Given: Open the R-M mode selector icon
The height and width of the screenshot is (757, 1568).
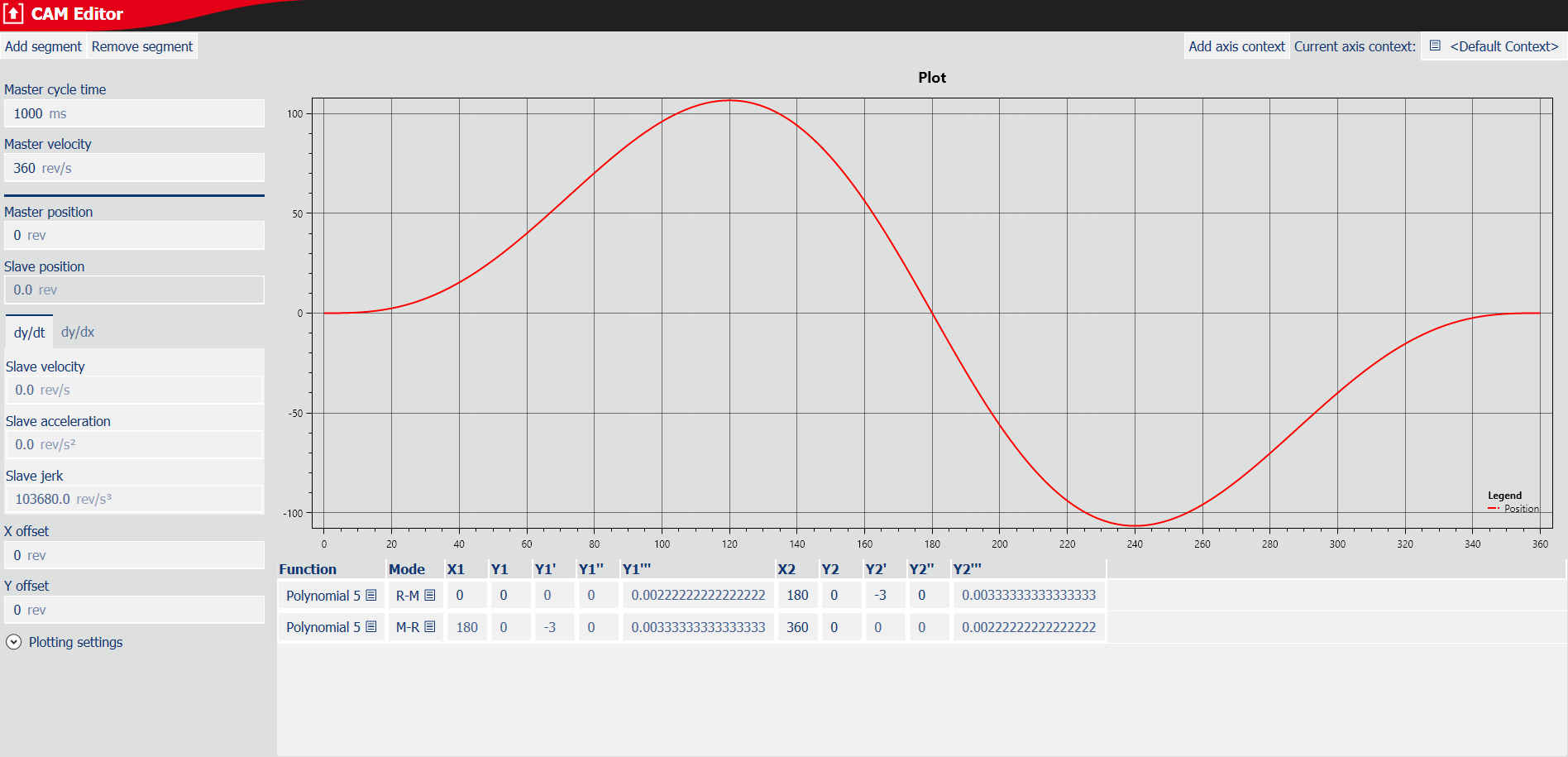Looking at the screenshot, I should pos(430,596).
